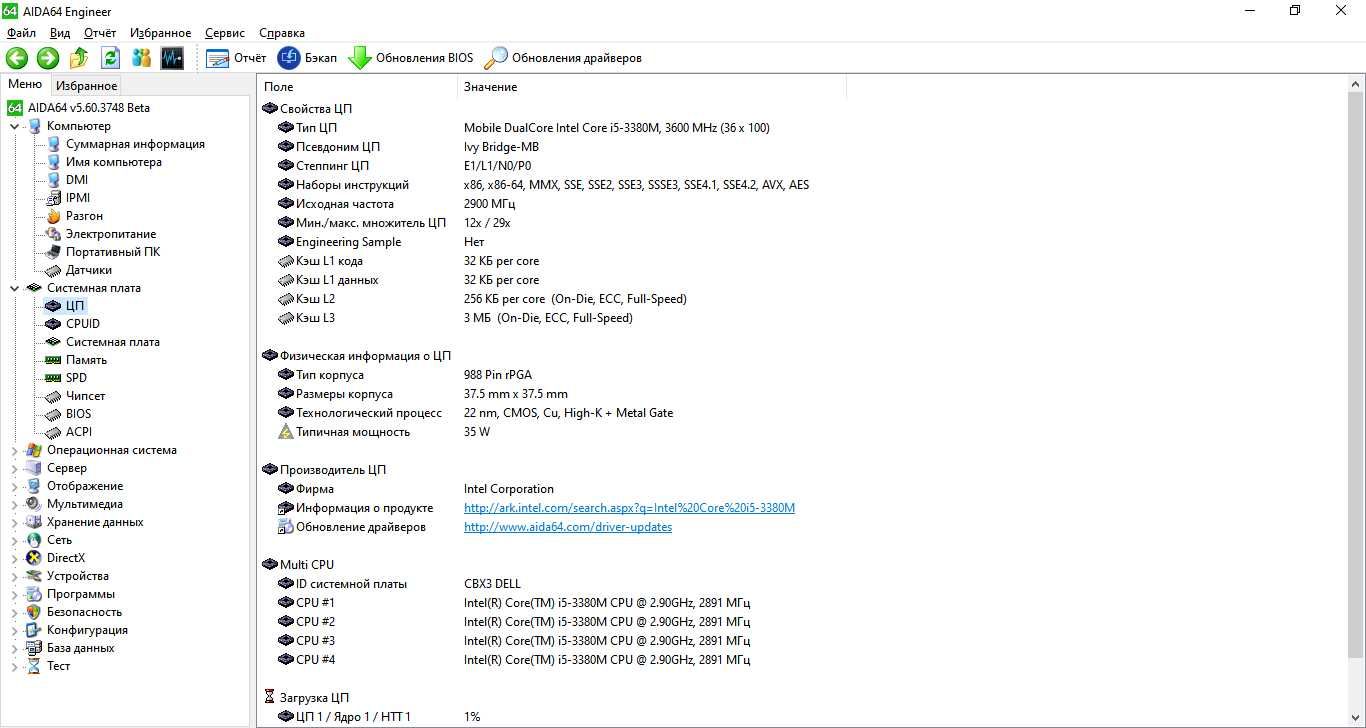Select Электропитание in the tree
This screenshot has height=728, width=1366.
pos(111,234)
